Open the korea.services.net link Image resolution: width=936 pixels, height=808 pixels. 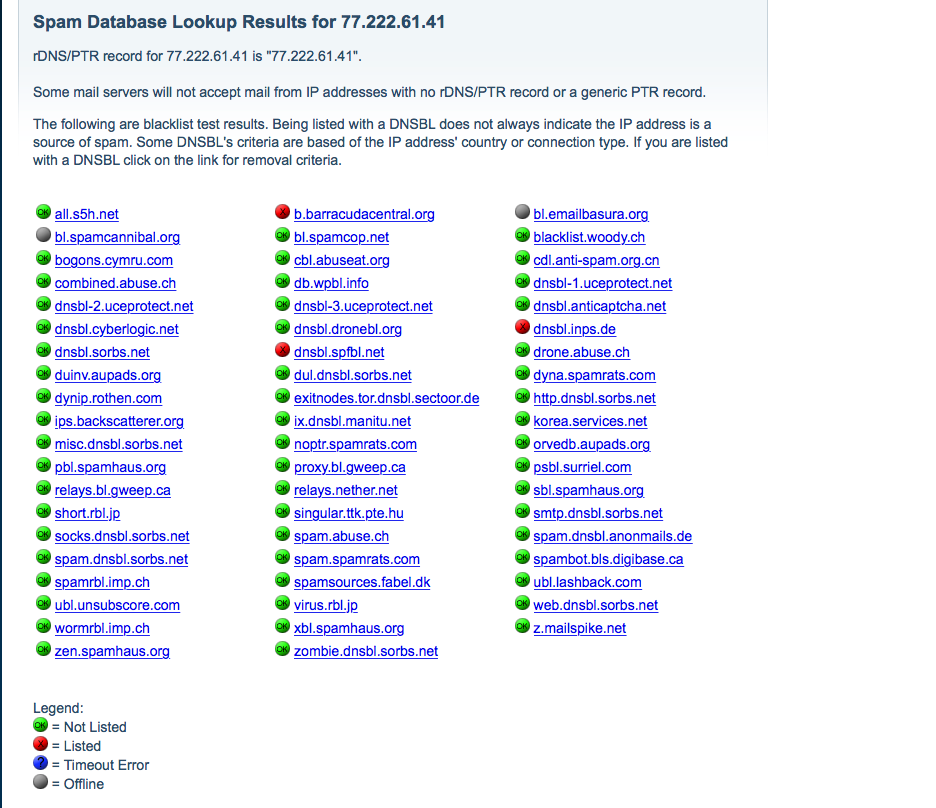590,421
